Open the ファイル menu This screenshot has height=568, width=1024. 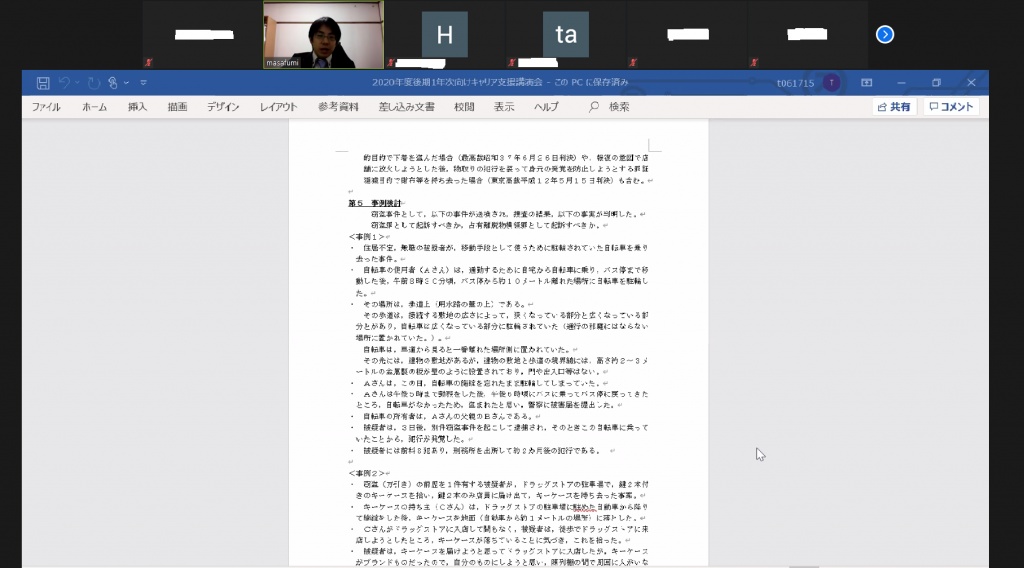pos(46,106)
